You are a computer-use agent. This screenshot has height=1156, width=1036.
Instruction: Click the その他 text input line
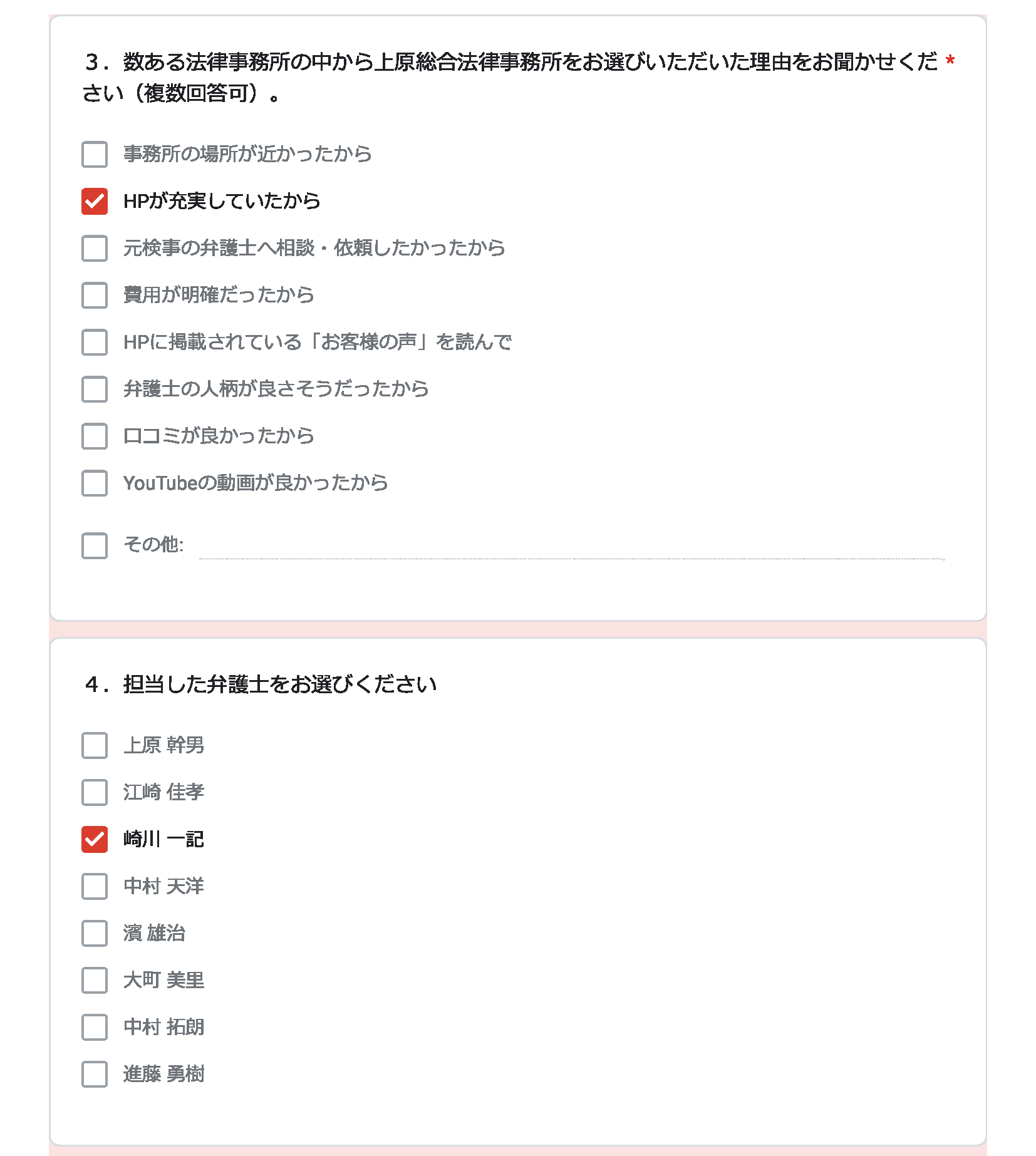pyautogui.click(x=571, y=547)
